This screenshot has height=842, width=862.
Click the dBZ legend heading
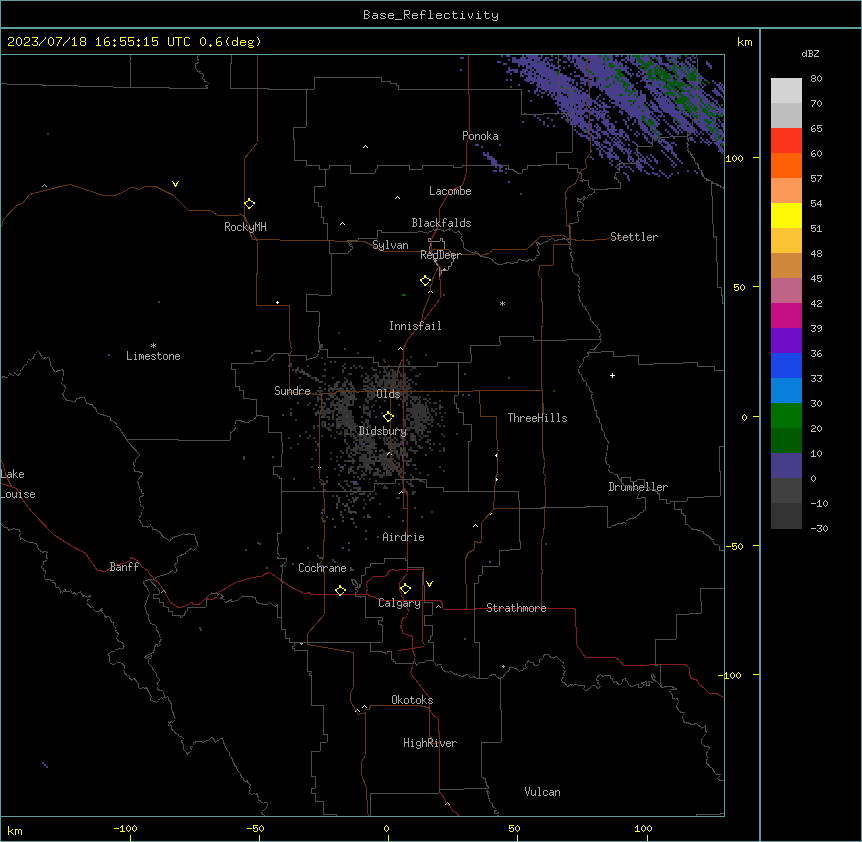point(810,53)
